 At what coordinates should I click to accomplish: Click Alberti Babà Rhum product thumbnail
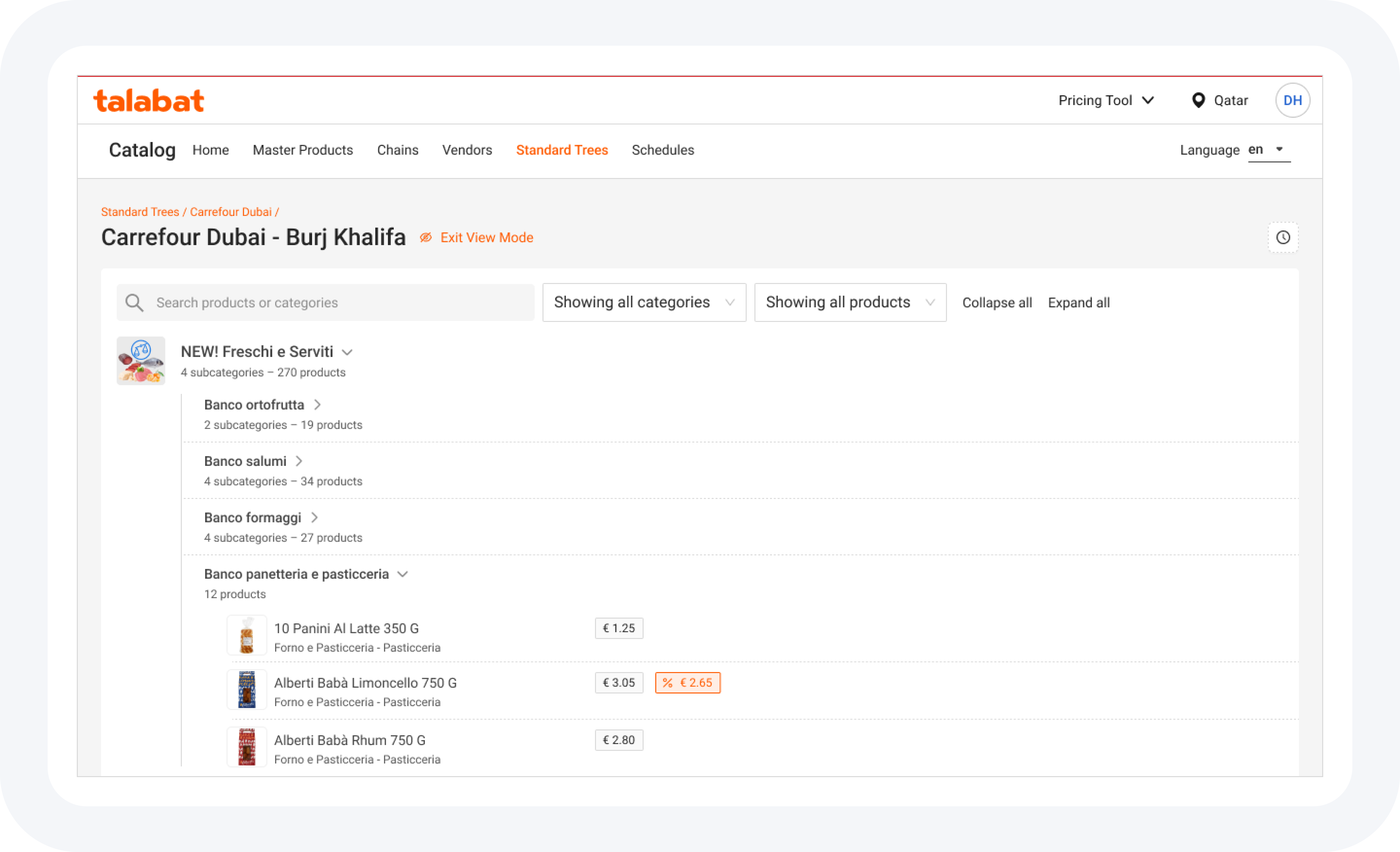pos(247,747)
